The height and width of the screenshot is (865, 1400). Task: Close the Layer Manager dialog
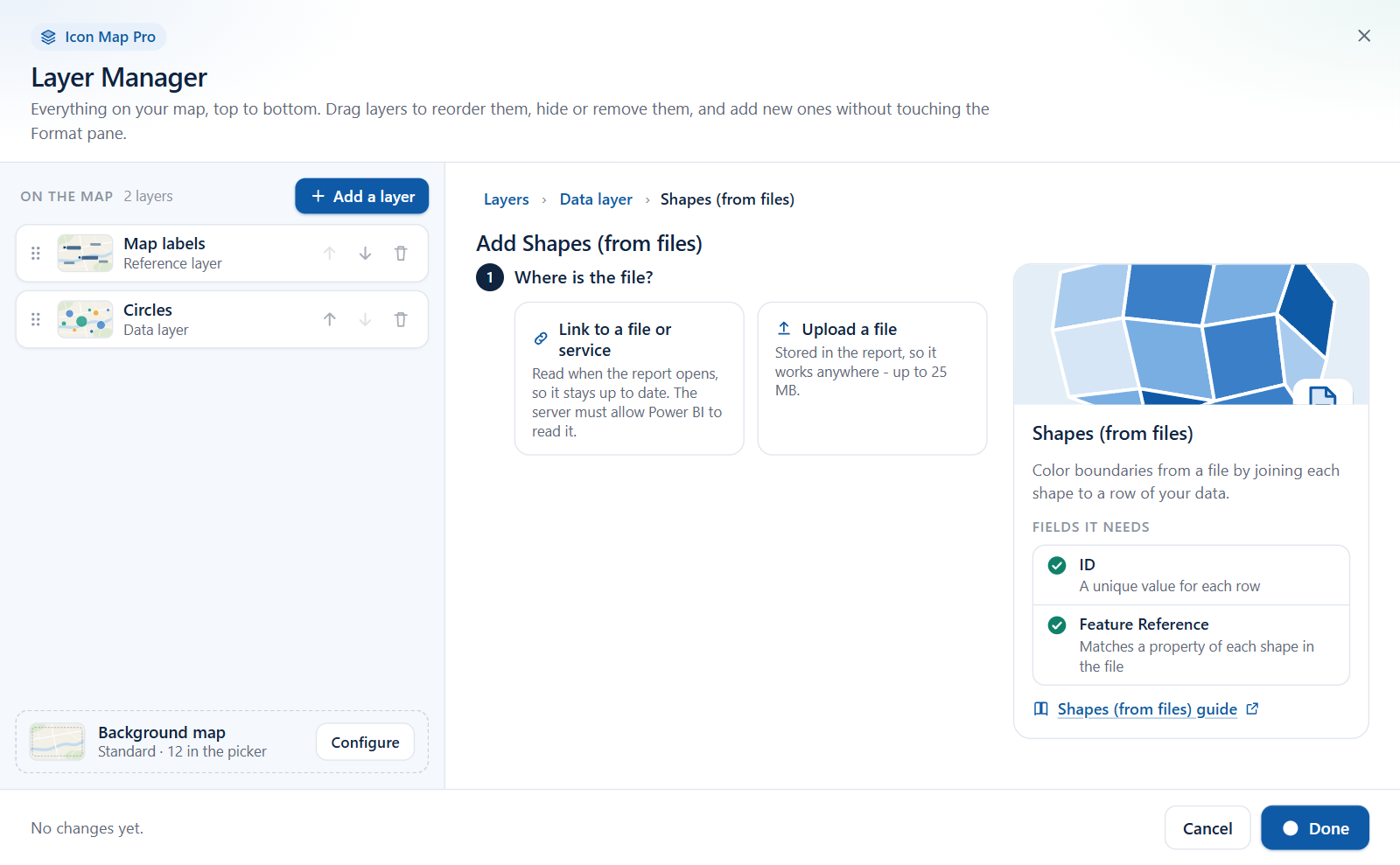click(1363, 36)
